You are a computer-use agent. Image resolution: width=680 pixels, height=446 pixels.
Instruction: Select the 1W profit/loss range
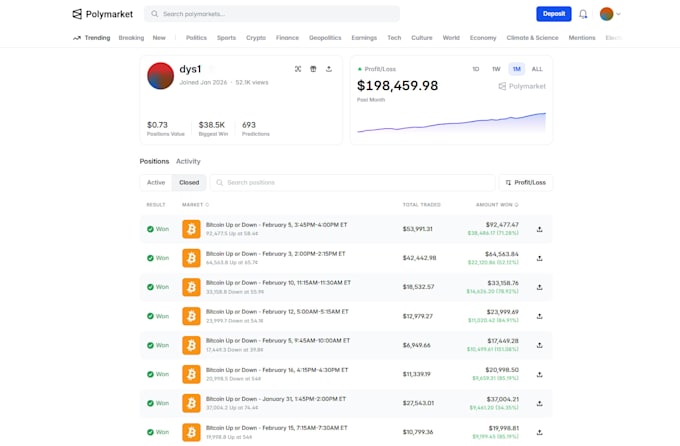(496, 69)
